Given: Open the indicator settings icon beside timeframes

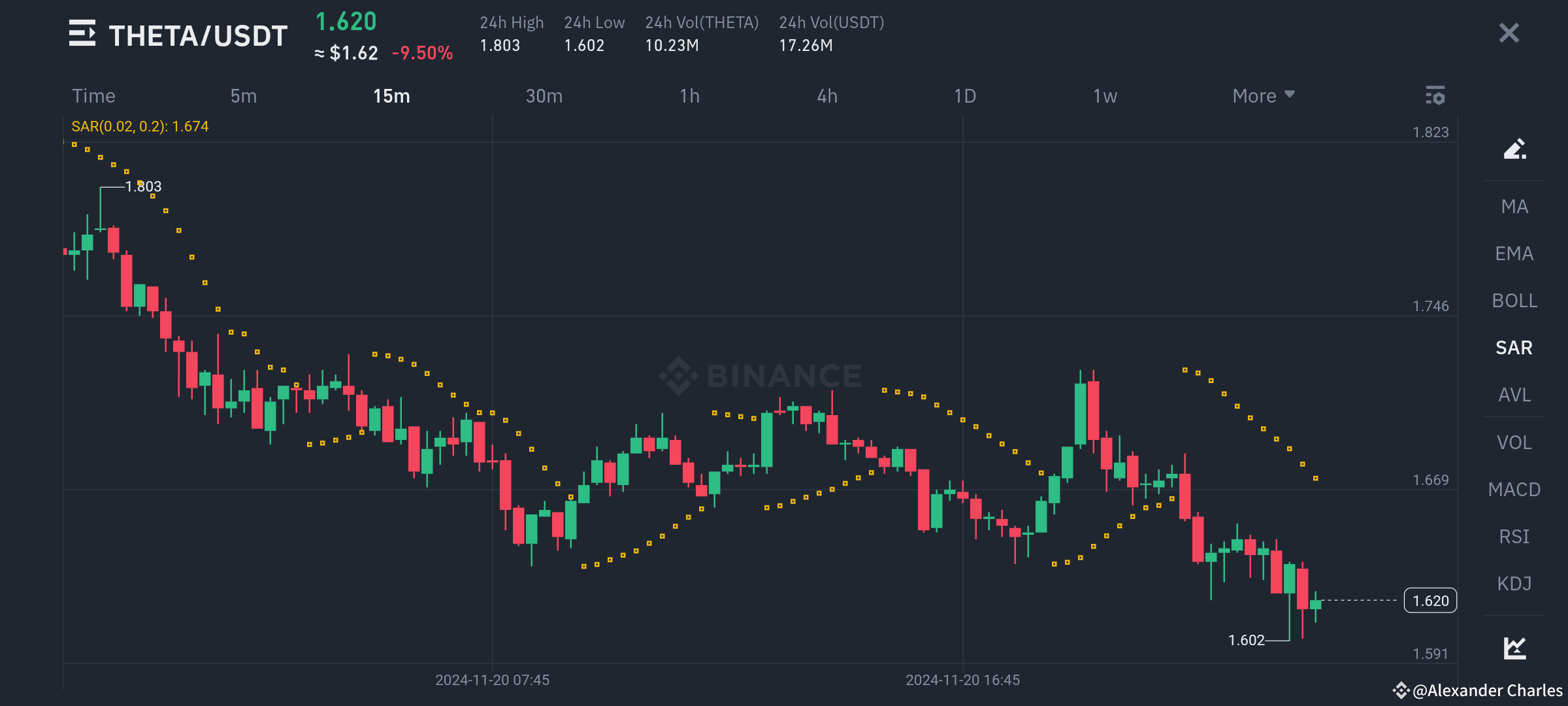Looking at the screenshot, I should (x=1437, y=96).
